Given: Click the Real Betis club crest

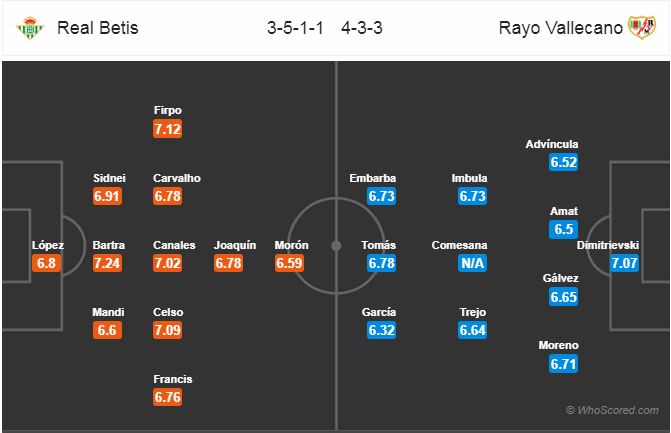Looking at the screenshot, I should coord(30,27).
